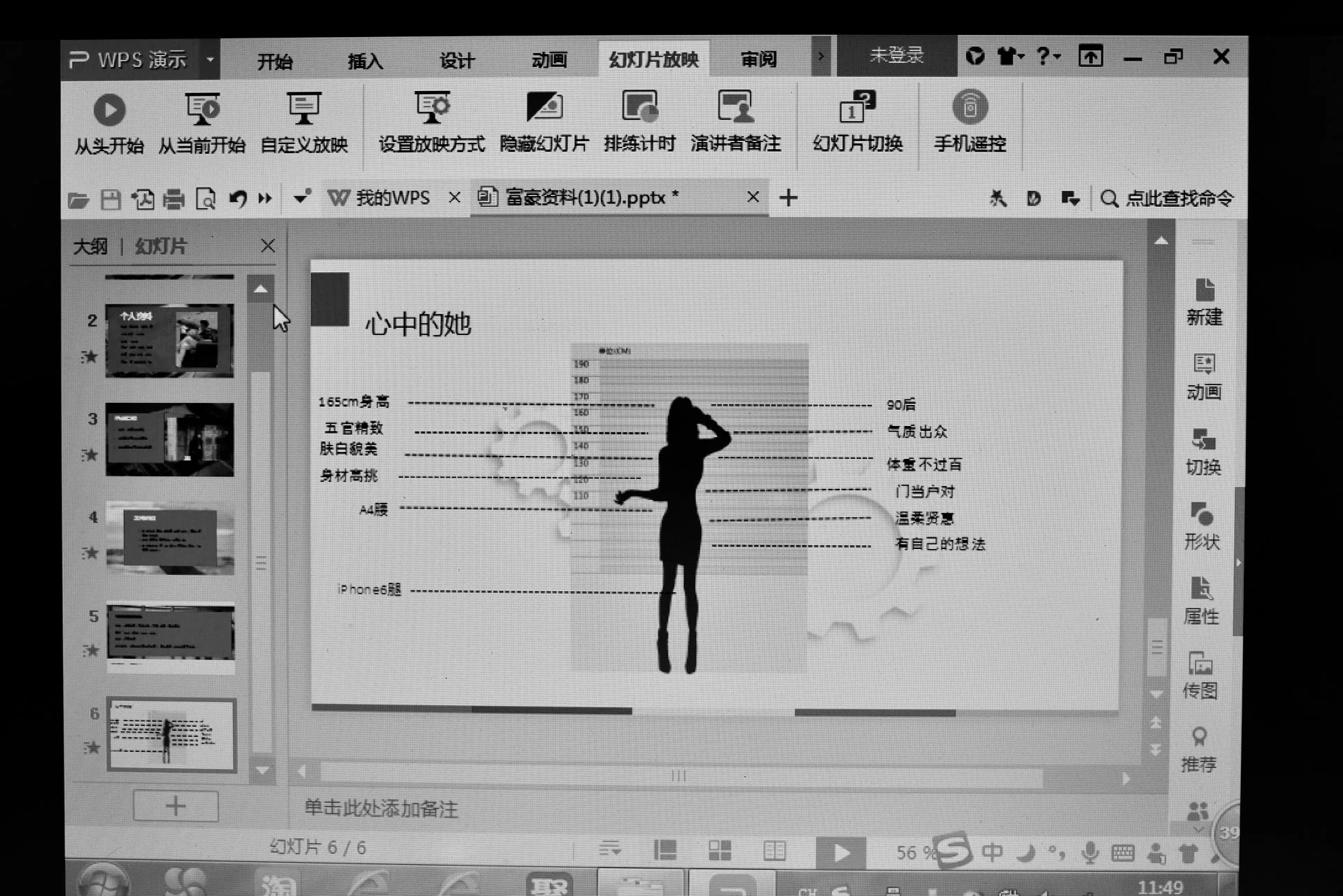
Task: Start slideshow from current slide (从当前开始)
Action: point(201,124)
